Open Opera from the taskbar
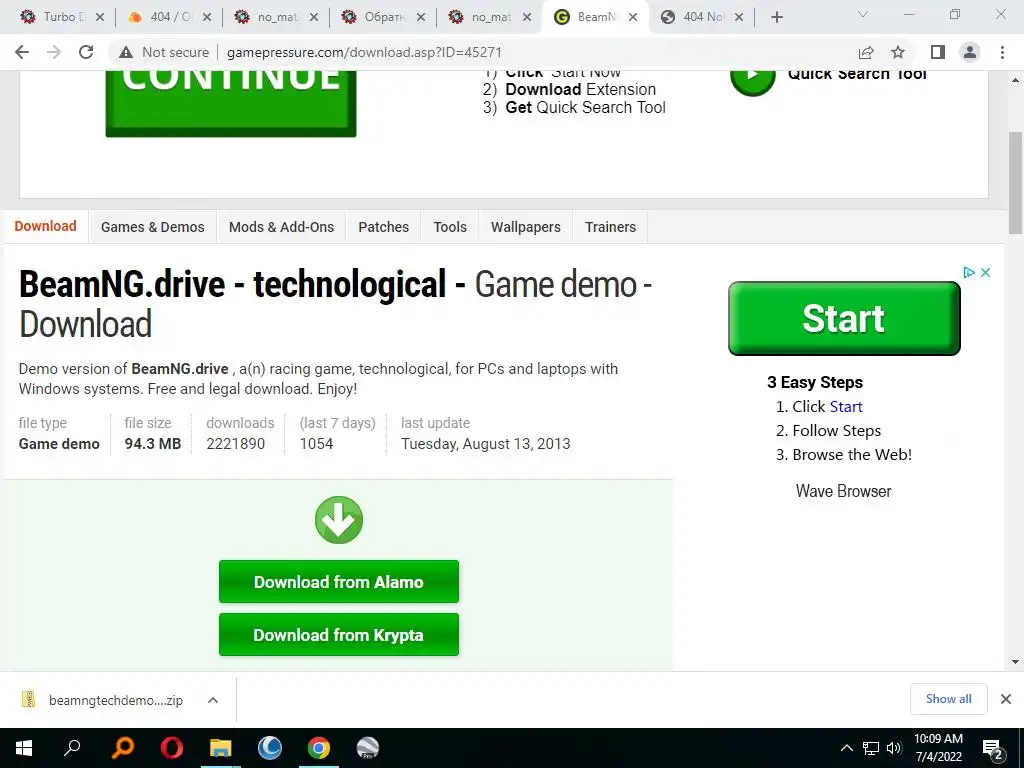 [x=172, y=748]
